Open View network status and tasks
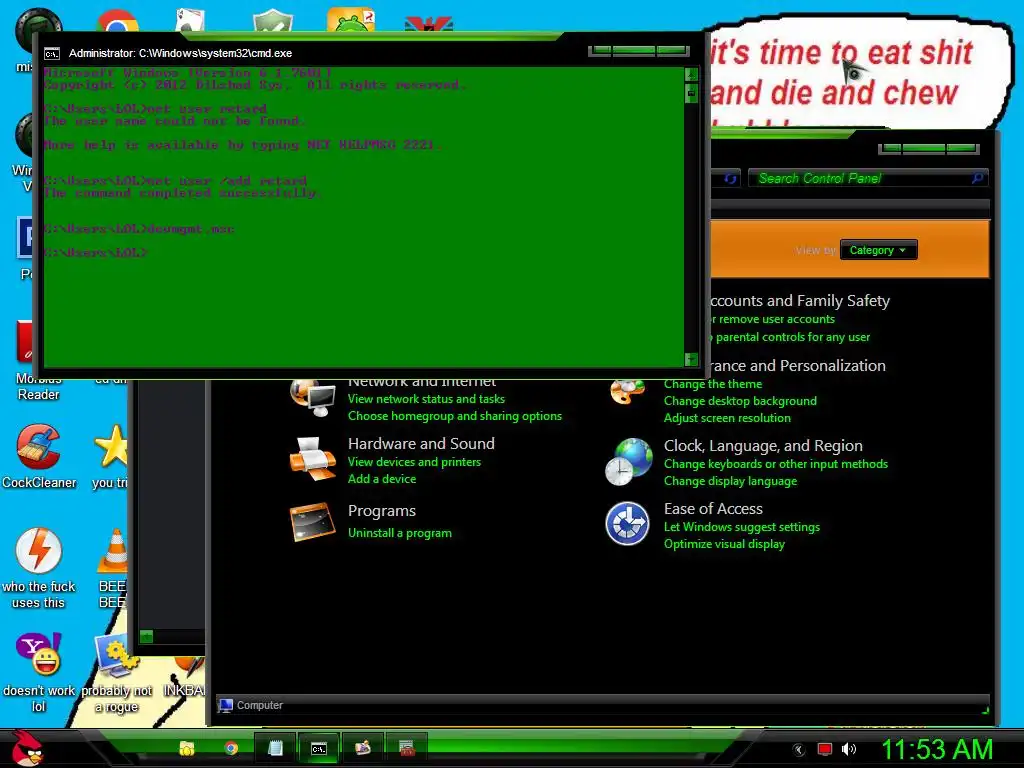Screen dimensions: 1024x768 click(426, 399)
